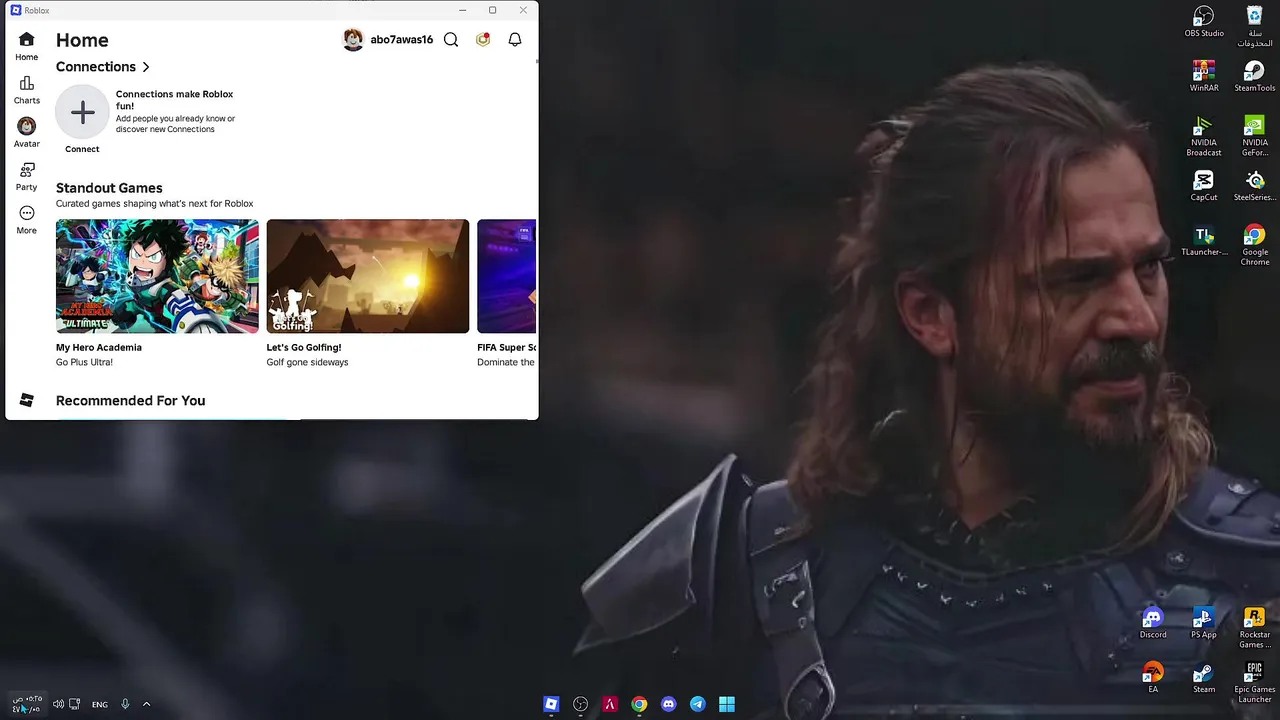Open the Connections heading
Image resolution: width=1280 pixels, height=720 pixels.
tap(96, 67)
